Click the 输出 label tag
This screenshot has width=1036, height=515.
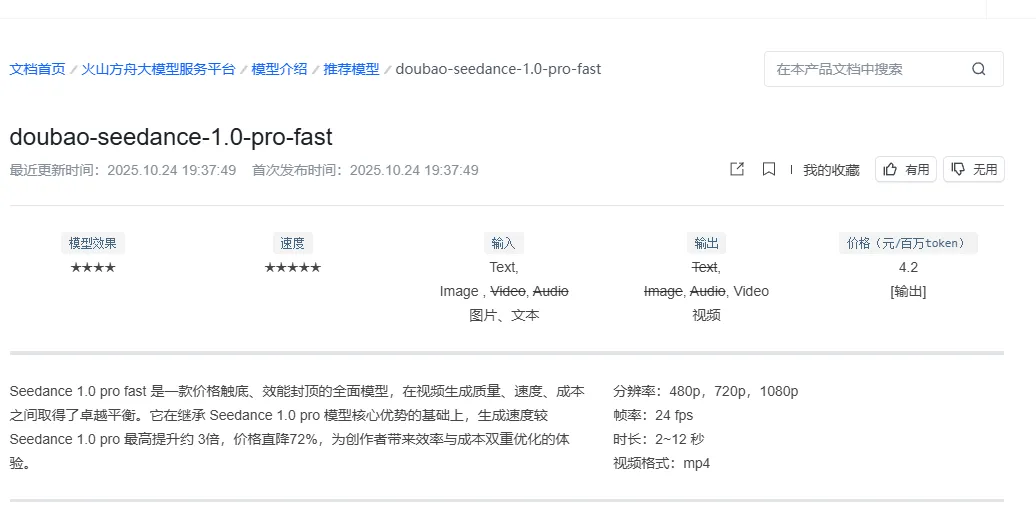[706, 243]
